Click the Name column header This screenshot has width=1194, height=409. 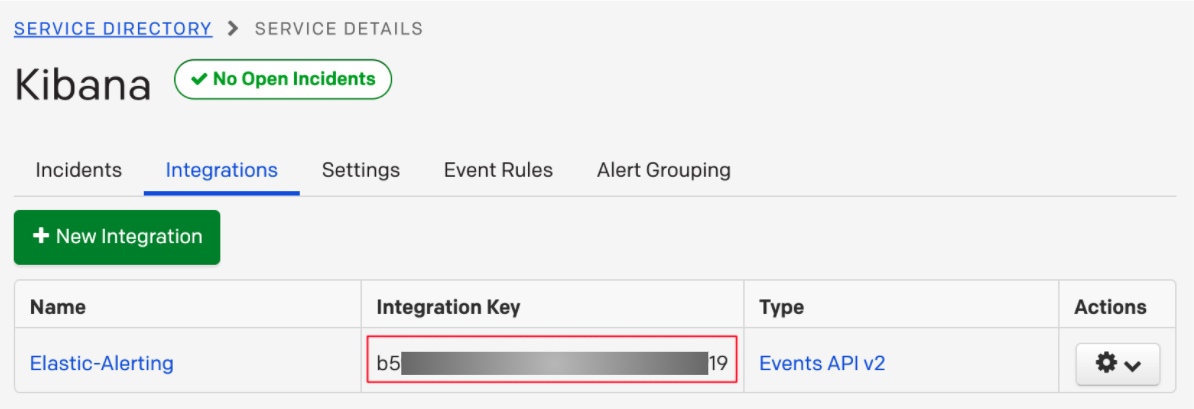click(x=58, y=307)
